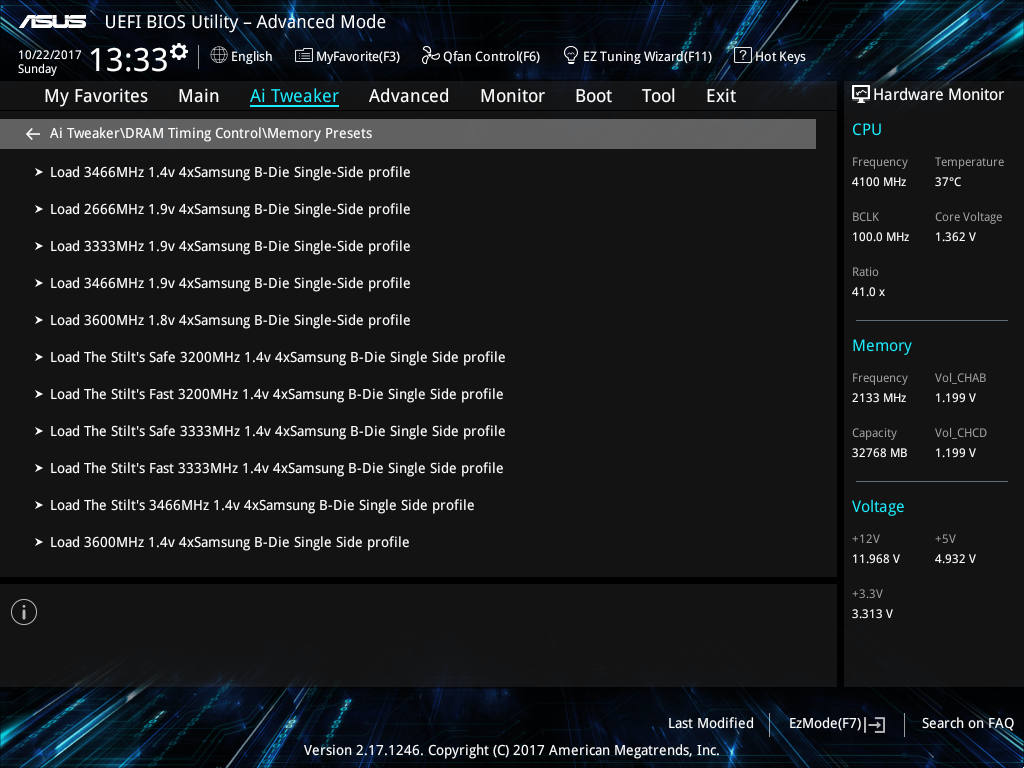This screenshot has width=1024, height=768.
Task: Select the Exit tab
Action: click(721, 96)
